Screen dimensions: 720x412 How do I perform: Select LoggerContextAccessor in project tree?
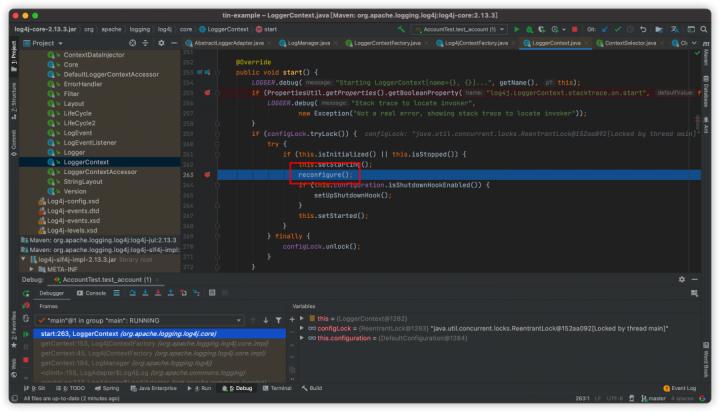click(x=100, y=172)
